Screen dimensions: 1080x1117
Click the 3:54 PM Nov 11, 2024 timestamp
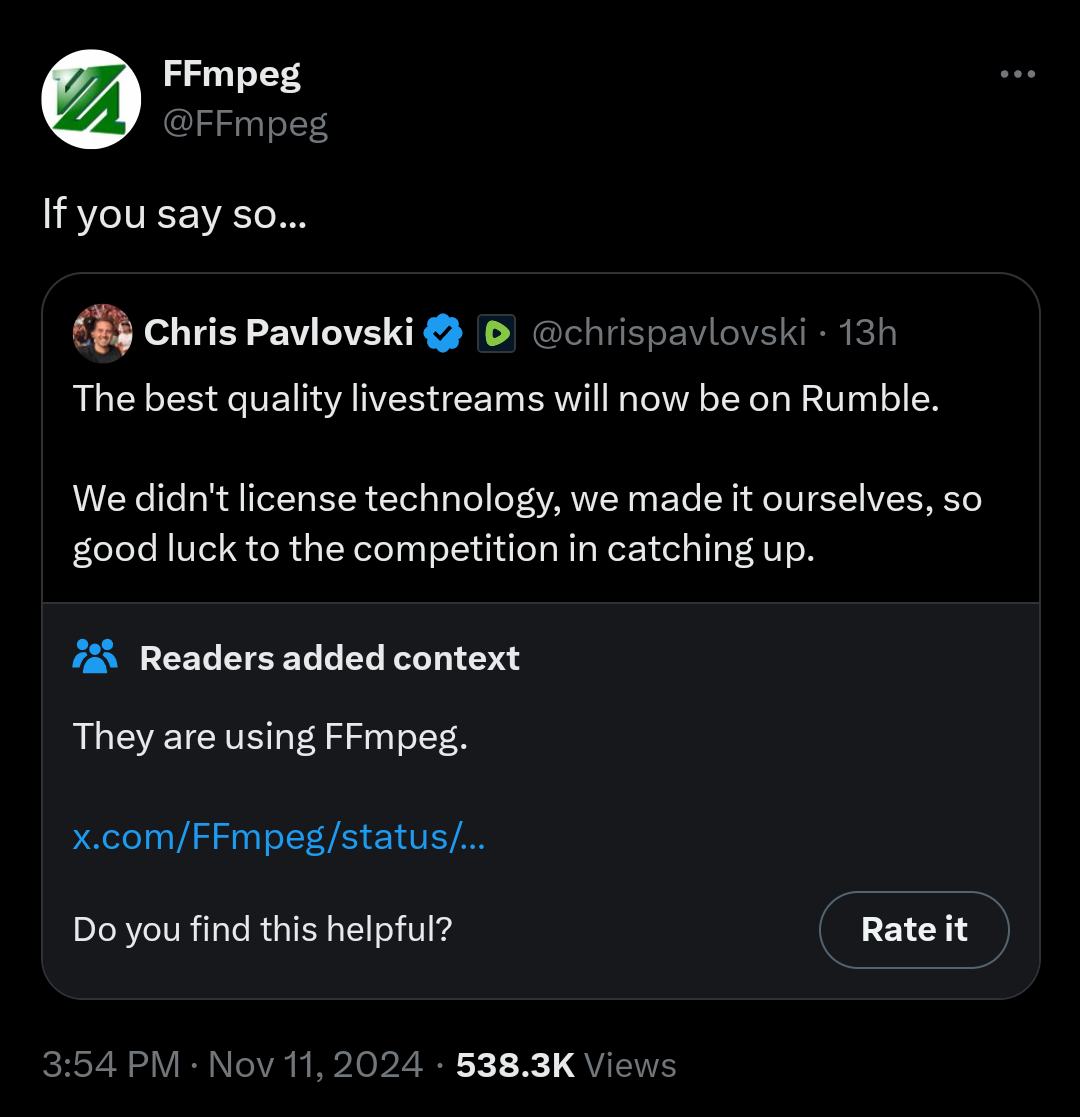232,1065
